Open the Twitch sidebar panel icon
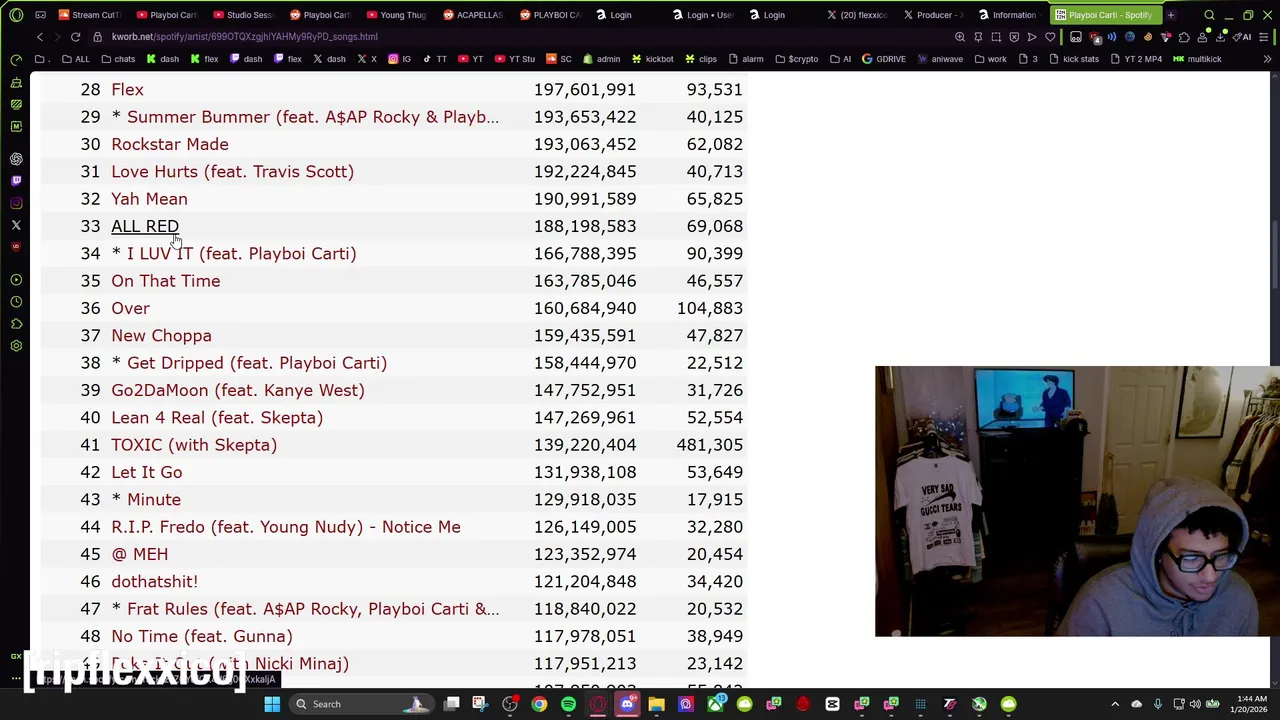 (16, 181)
